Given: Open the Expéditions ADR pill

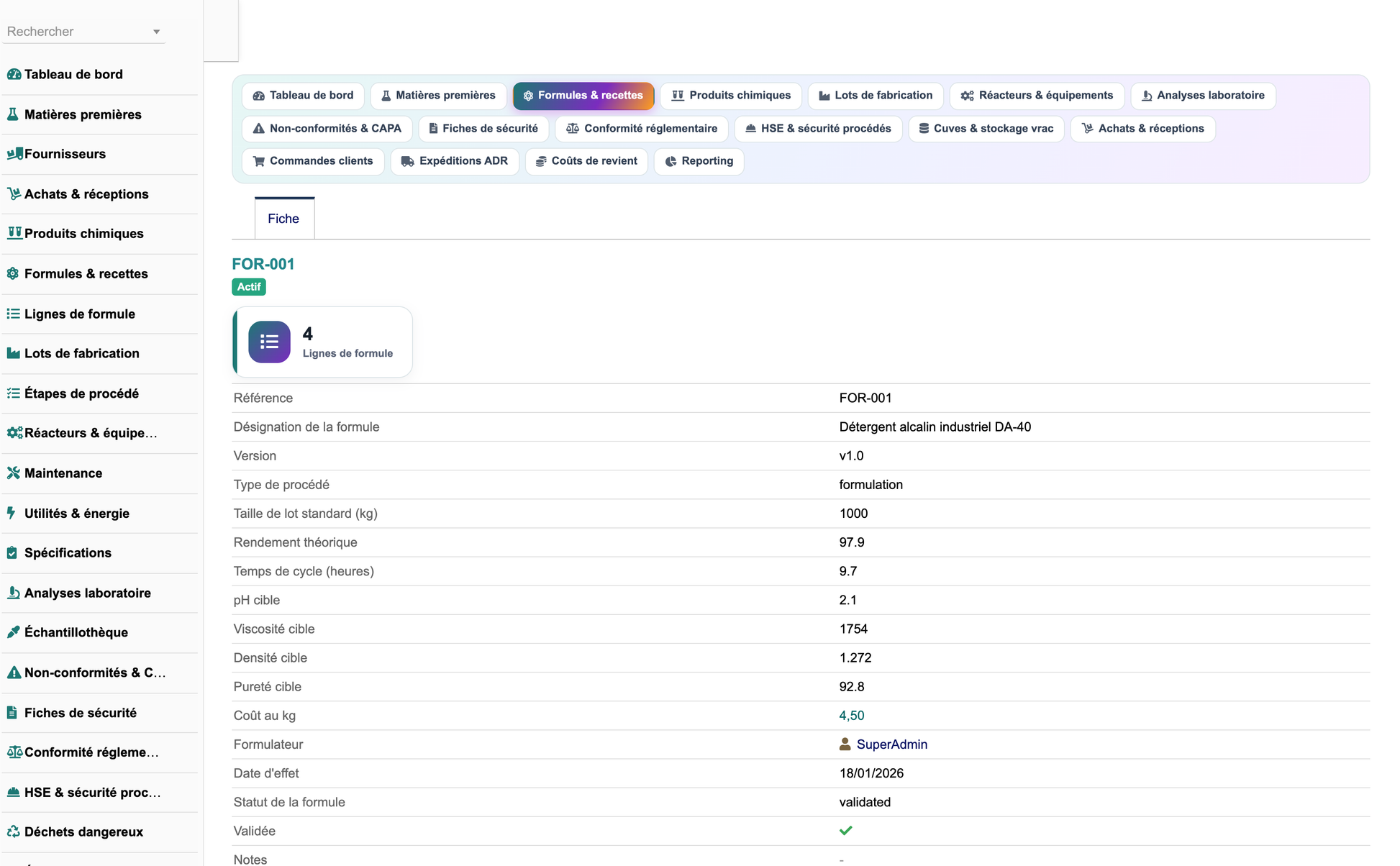Looking at the screenshot, I should point(455,161).
